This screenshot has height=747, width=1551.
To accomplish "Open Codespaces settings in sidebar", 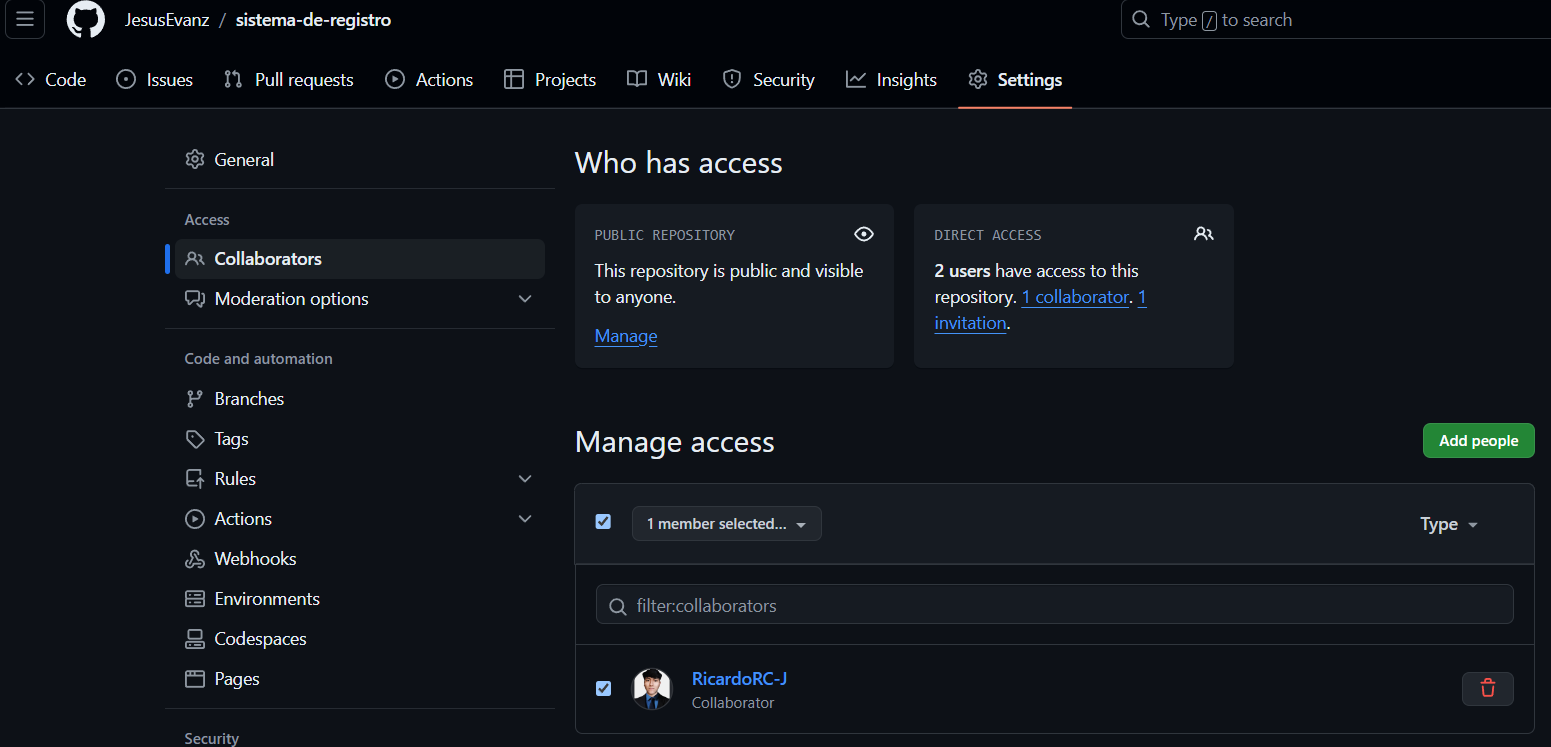I will pyautogui.click(x=360, y=639).
